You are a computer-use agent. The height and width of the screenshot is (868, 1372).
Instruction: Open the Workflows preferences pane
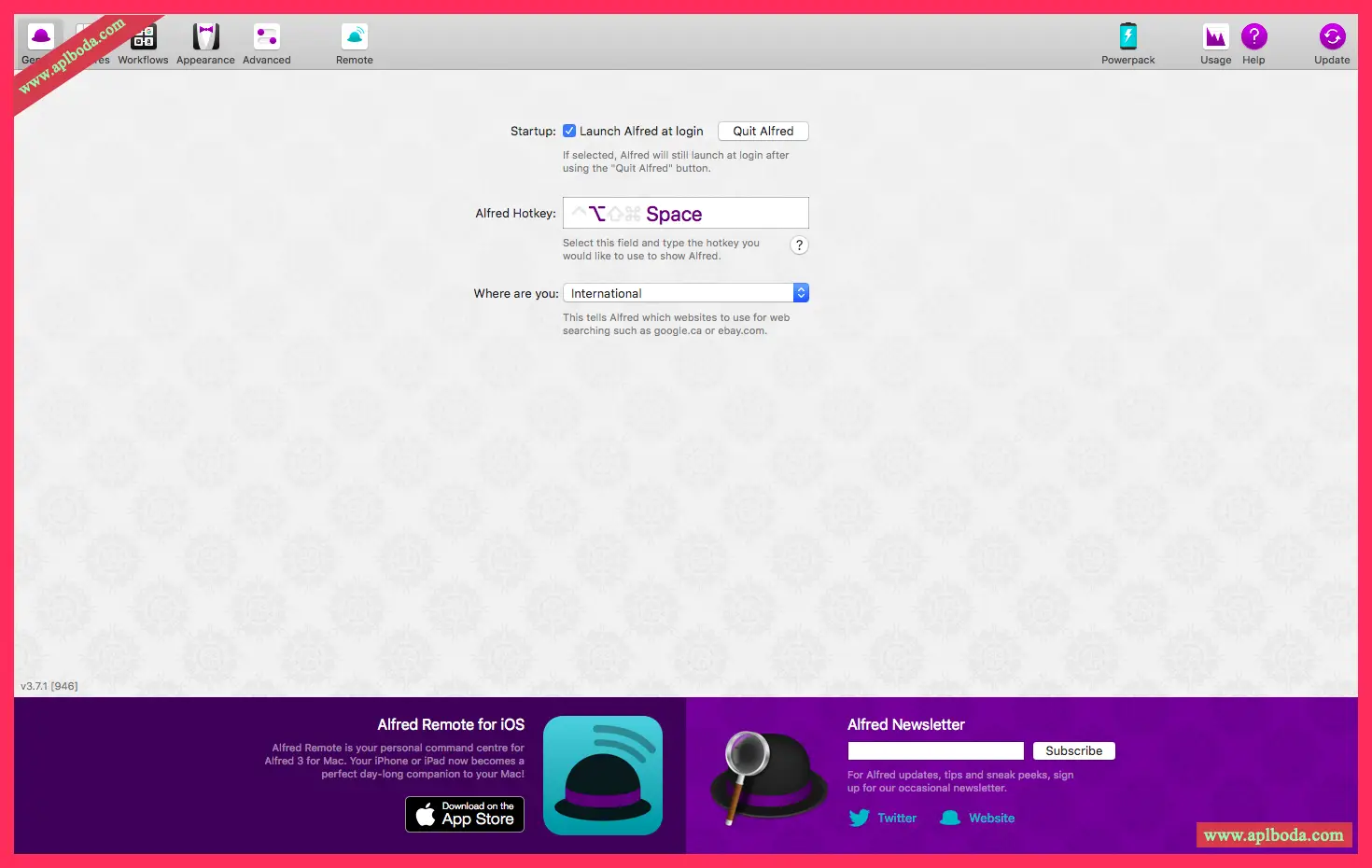point(143,44)
